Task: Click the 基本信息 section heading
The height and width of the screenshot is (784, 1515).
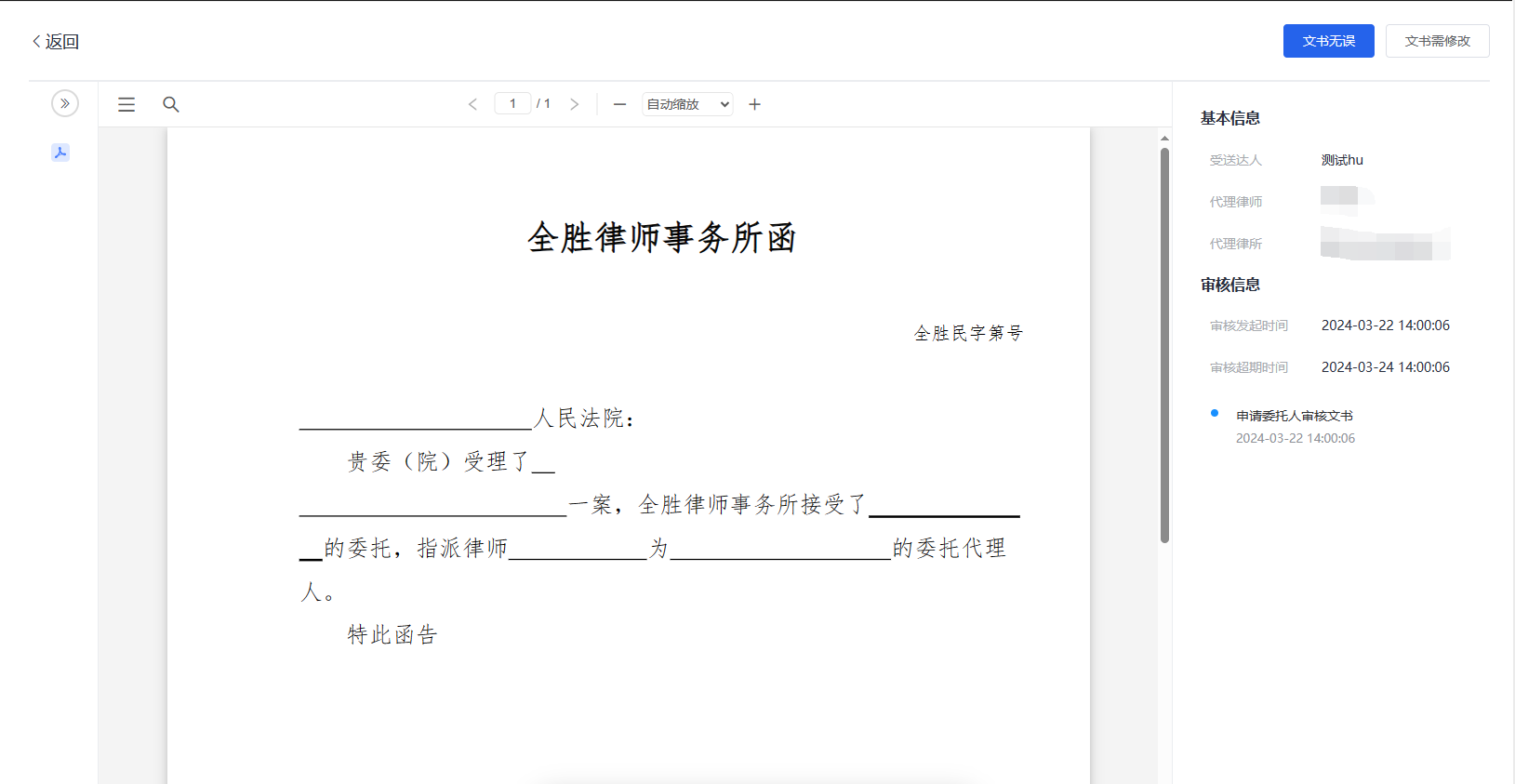Action: click(1229, 118)
